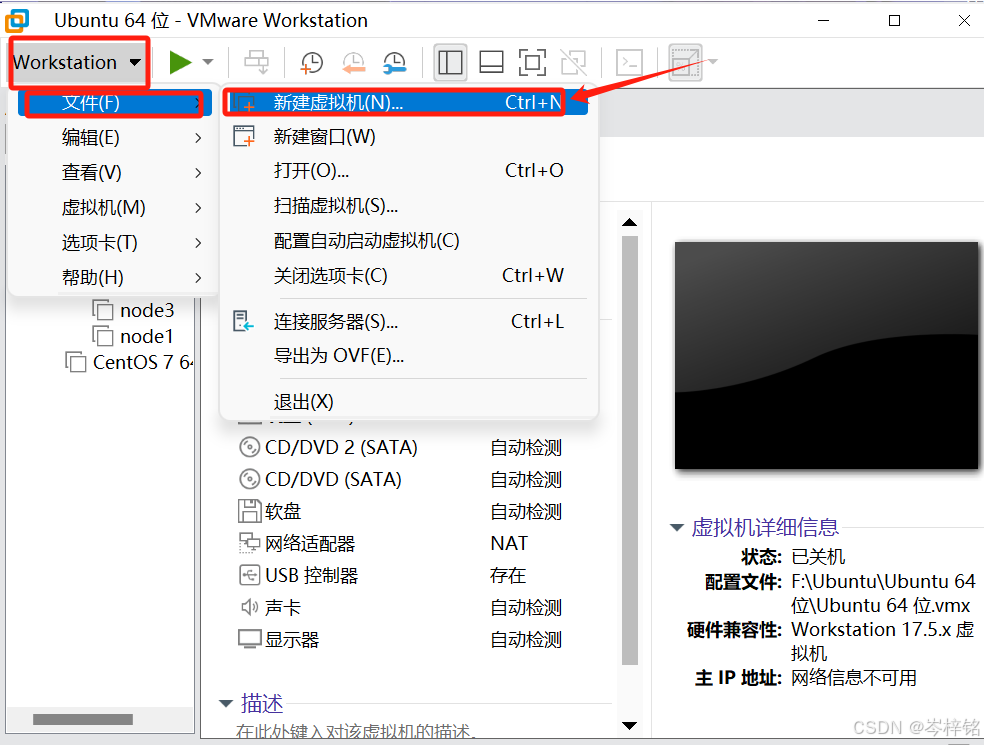Open the Workstation dropdown menu
Image resolution: width=984 pixels, height=745 pixels.
pyautogui.click(x=77, y=62)
